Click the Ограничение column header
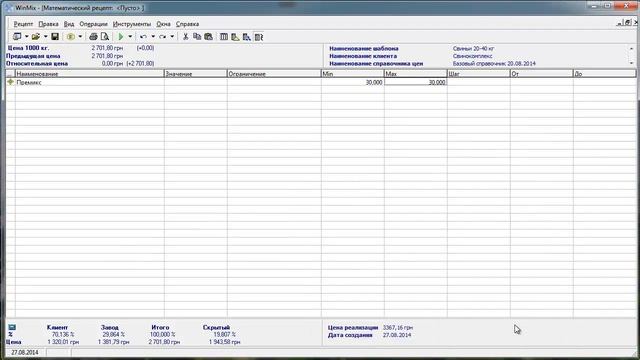The height and width of the screenshot is (360, 640). (274, 74)
